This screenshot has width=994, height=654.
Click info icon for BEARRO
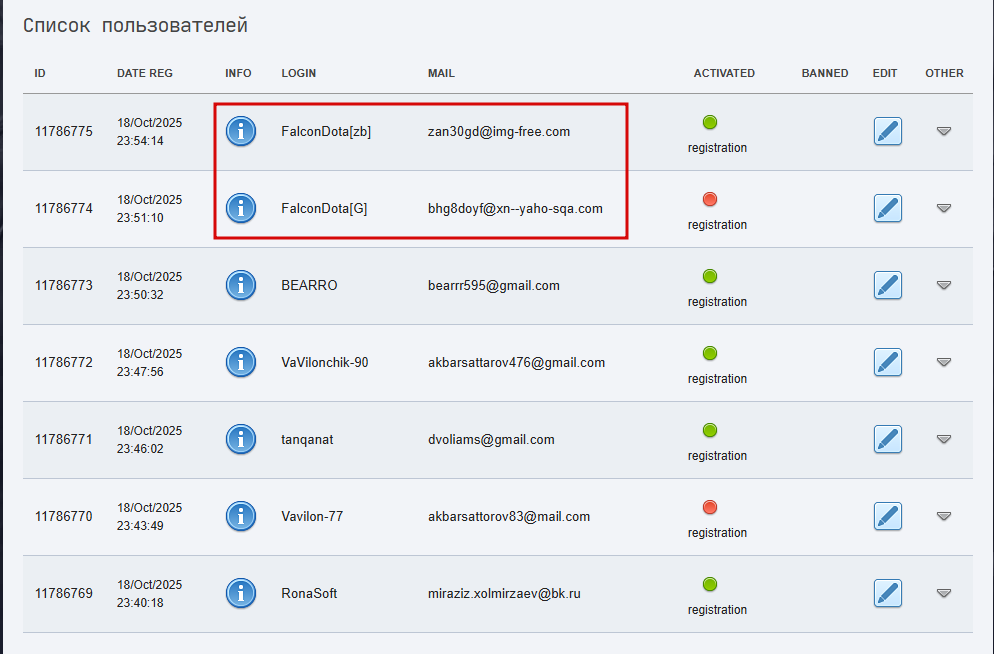(x=241, y=285)
